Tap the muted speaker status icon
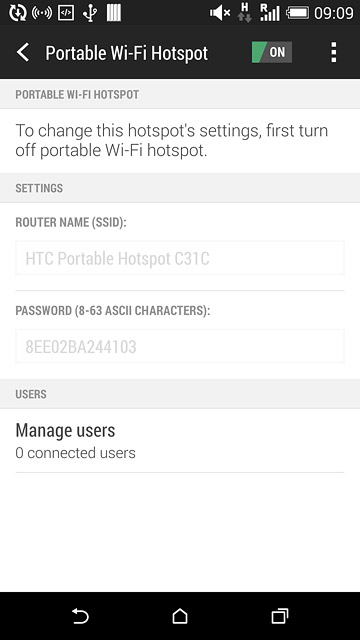360x640 pixels. 220,13
